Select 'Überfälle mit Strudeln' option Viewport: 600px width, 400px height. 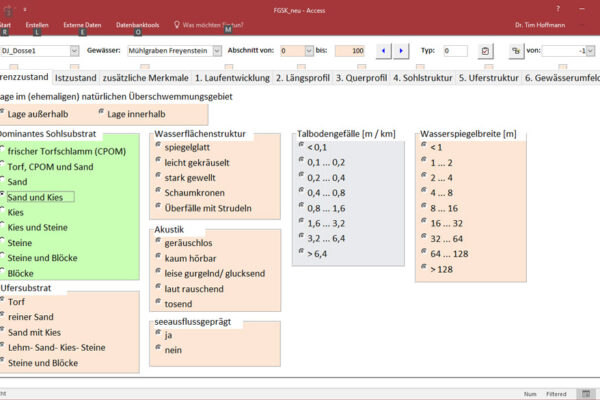tap(204, 208)
